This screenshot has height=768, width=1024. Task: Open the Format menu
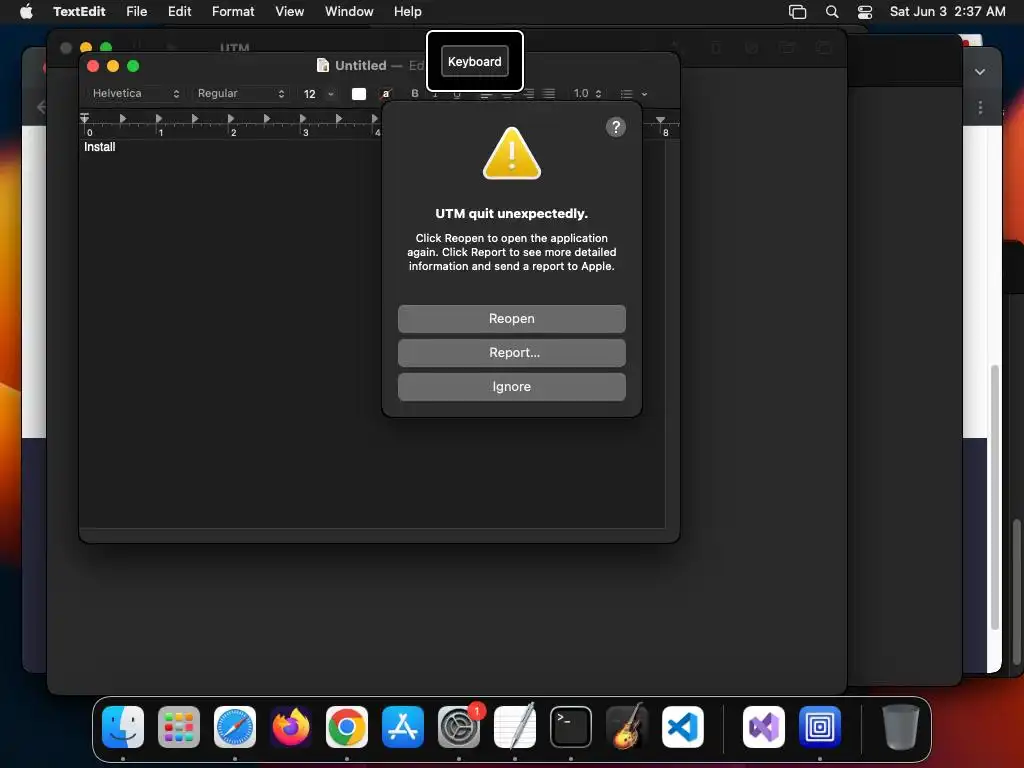coord(233,11)
